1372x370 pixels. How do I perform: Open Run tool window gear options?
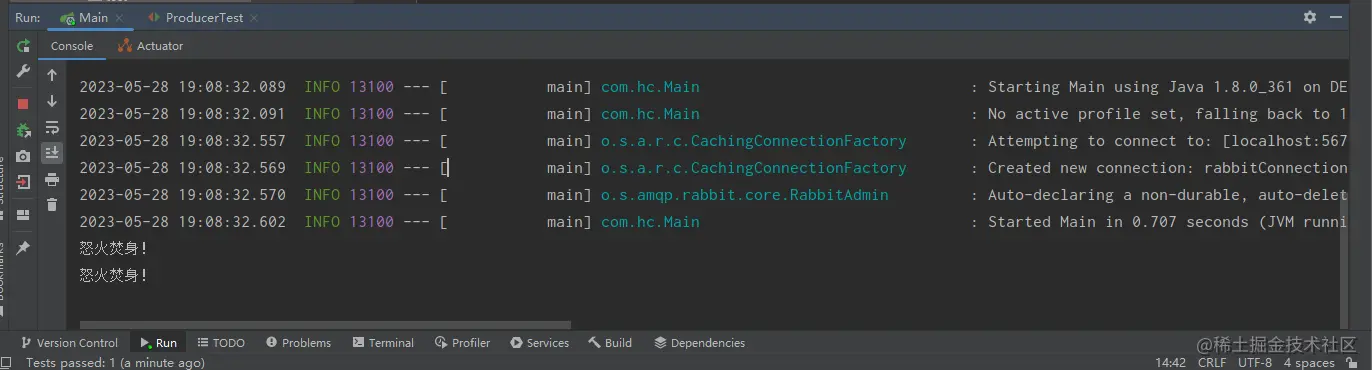pos(1310,17)
